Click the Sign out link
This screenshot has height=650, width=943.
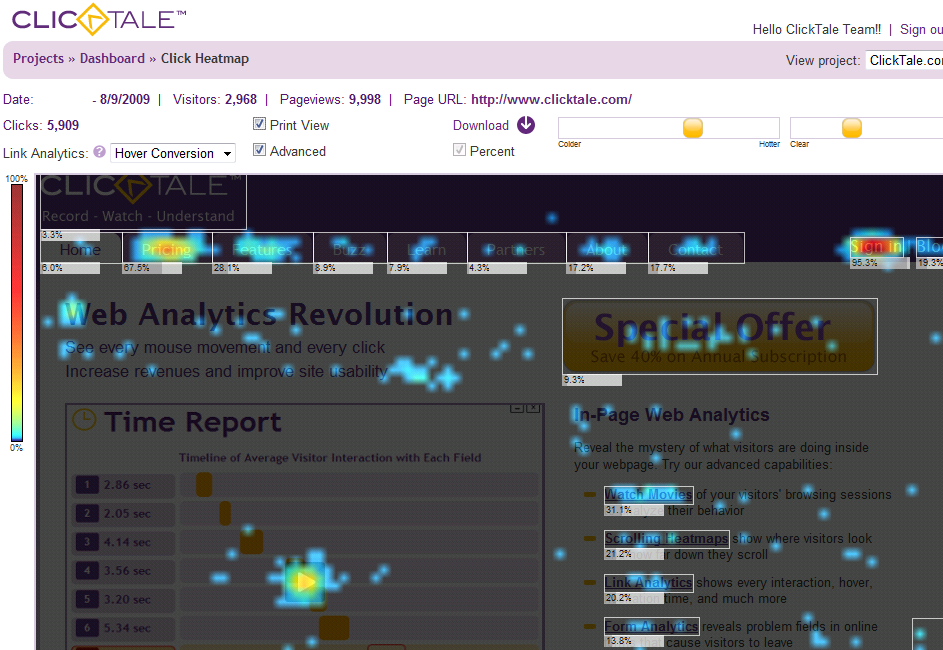pyautogui.click(x=921, y=29)
